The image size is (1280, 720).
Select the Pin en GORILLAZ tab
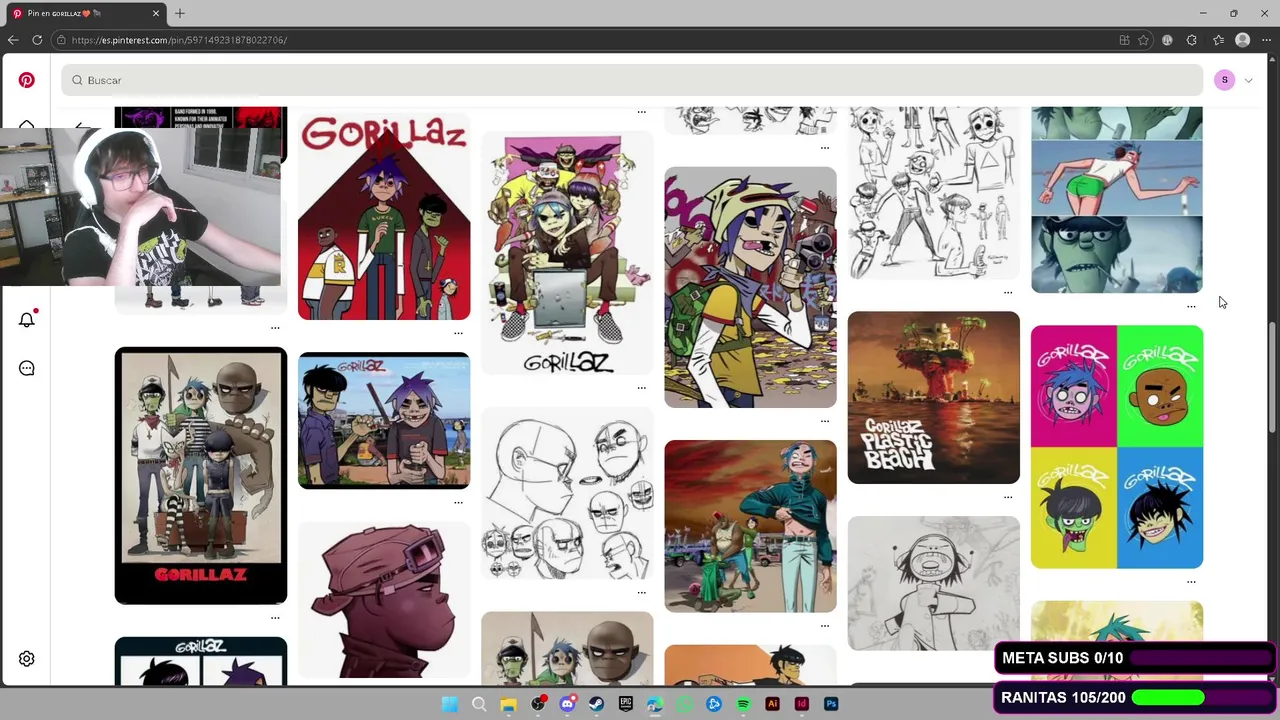[x=86, y=13]
